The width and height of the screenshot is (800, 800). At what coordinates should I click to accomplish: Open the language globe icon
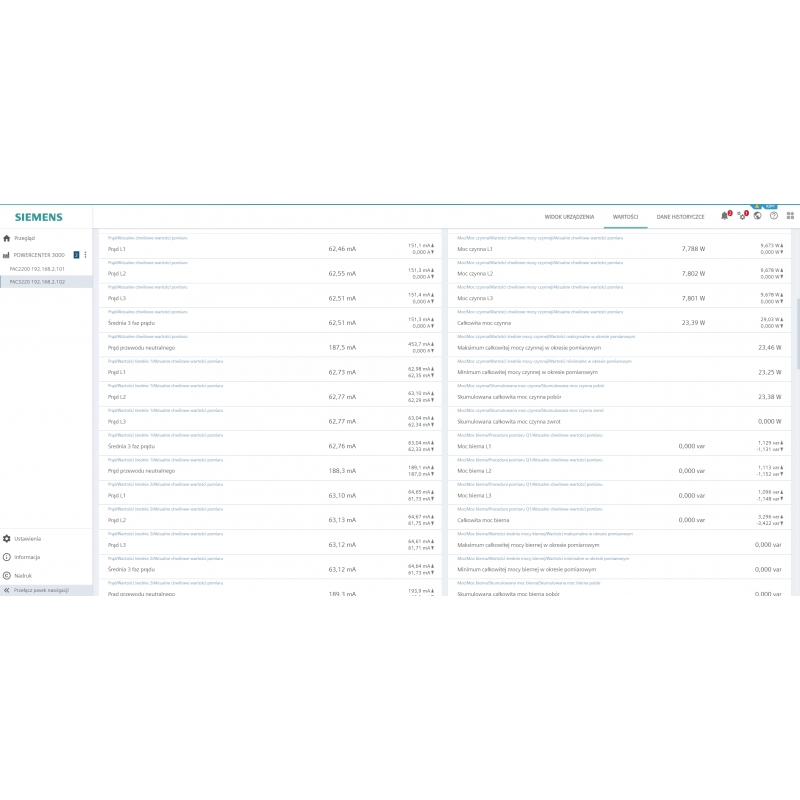758,216
